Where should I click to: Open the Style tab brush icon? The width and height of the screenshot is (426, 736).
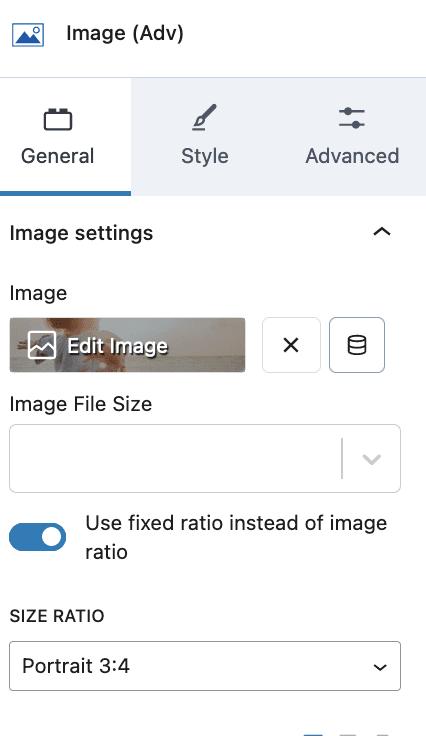pos(205,117)
